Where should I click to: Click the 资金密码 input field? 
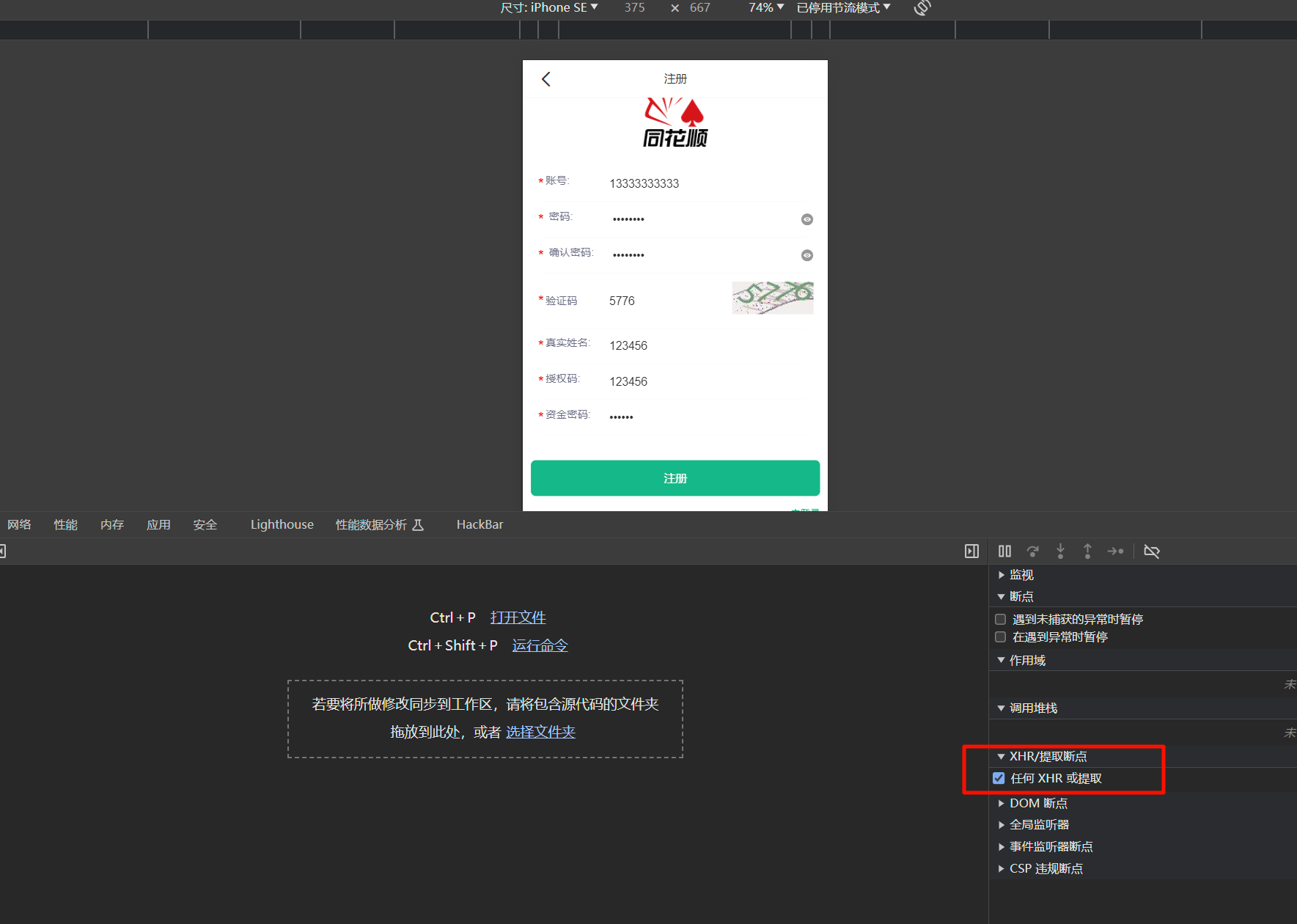pyautogui.click(x=708, y=417)
